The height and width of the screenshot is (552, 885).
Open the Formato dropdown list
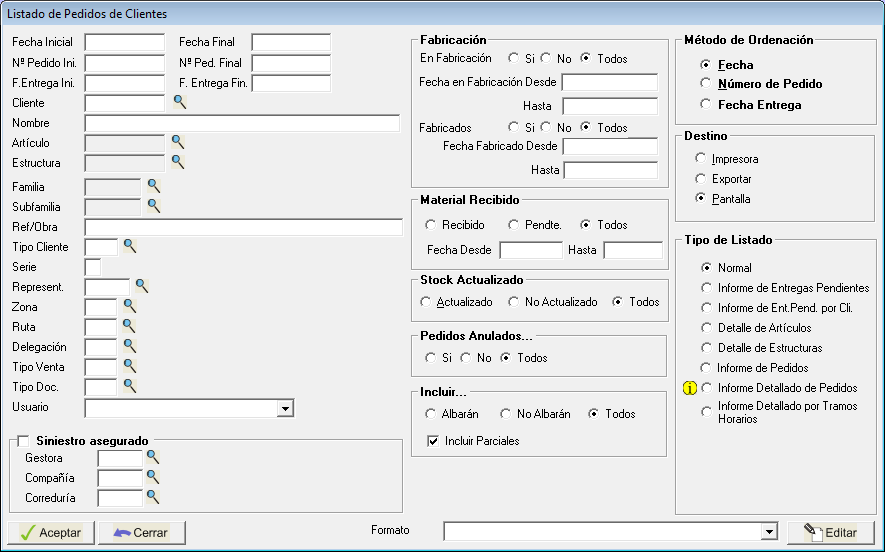click(x=769, y=532)
